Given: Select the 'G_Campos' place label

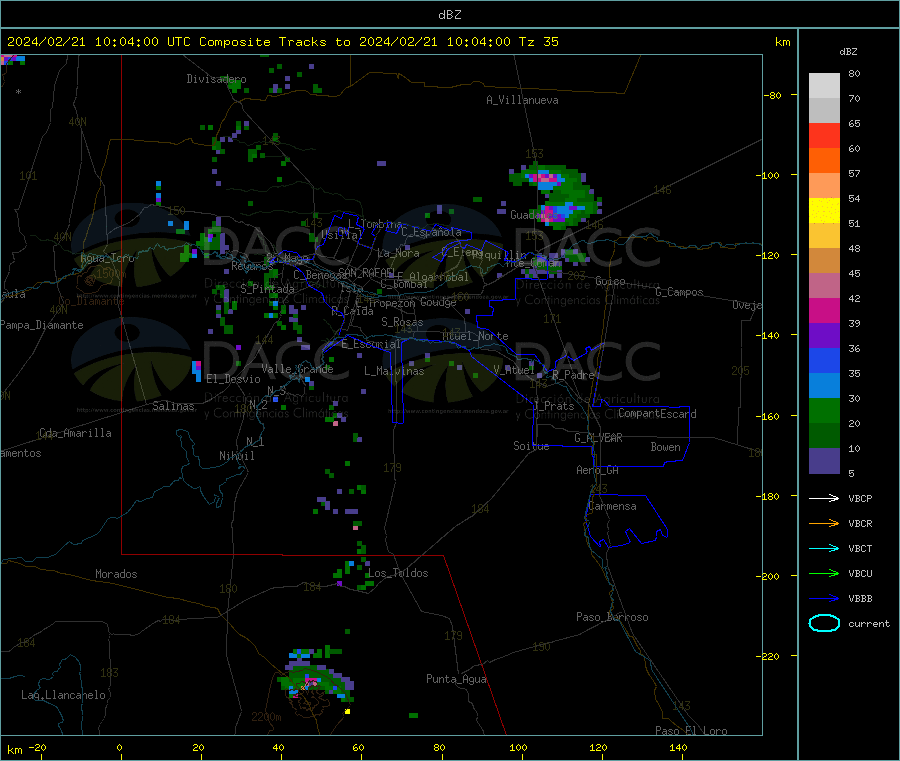Looking at the screenshot, I should [x=679, y=292].
